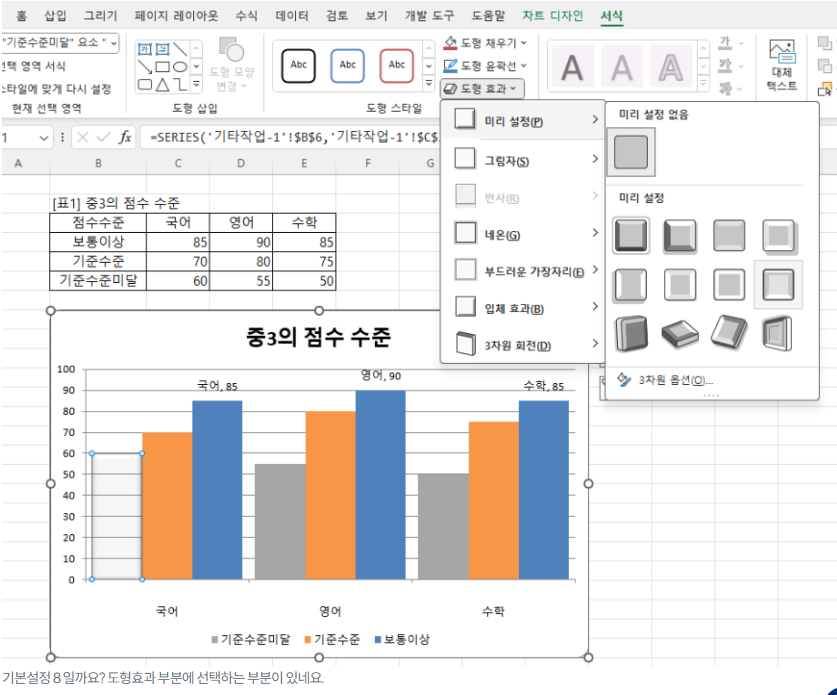Open the 도형 윤곽선 dropdown
This screenshot has height=695, width=837.
(486, 66)
